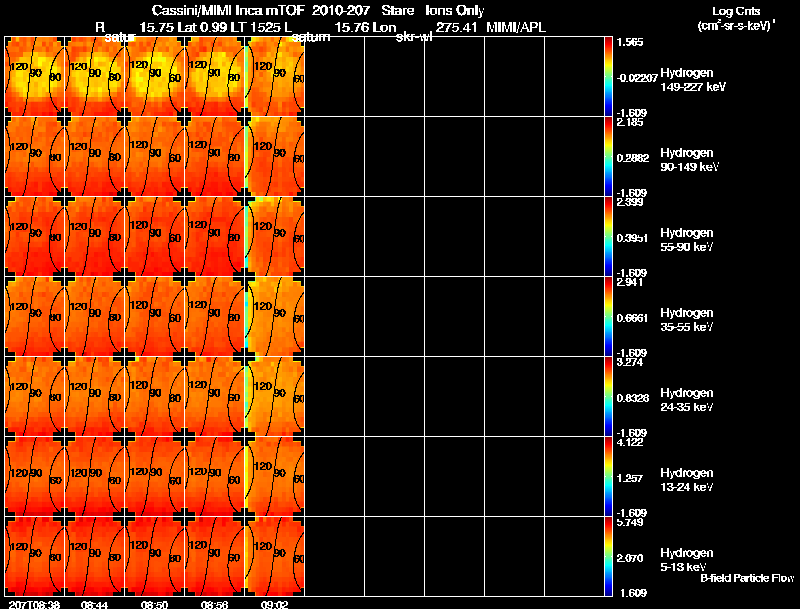Click the 13-24 keV image at 09:02
Viewport: 800px width, 609px height.
tap(275, 476)
